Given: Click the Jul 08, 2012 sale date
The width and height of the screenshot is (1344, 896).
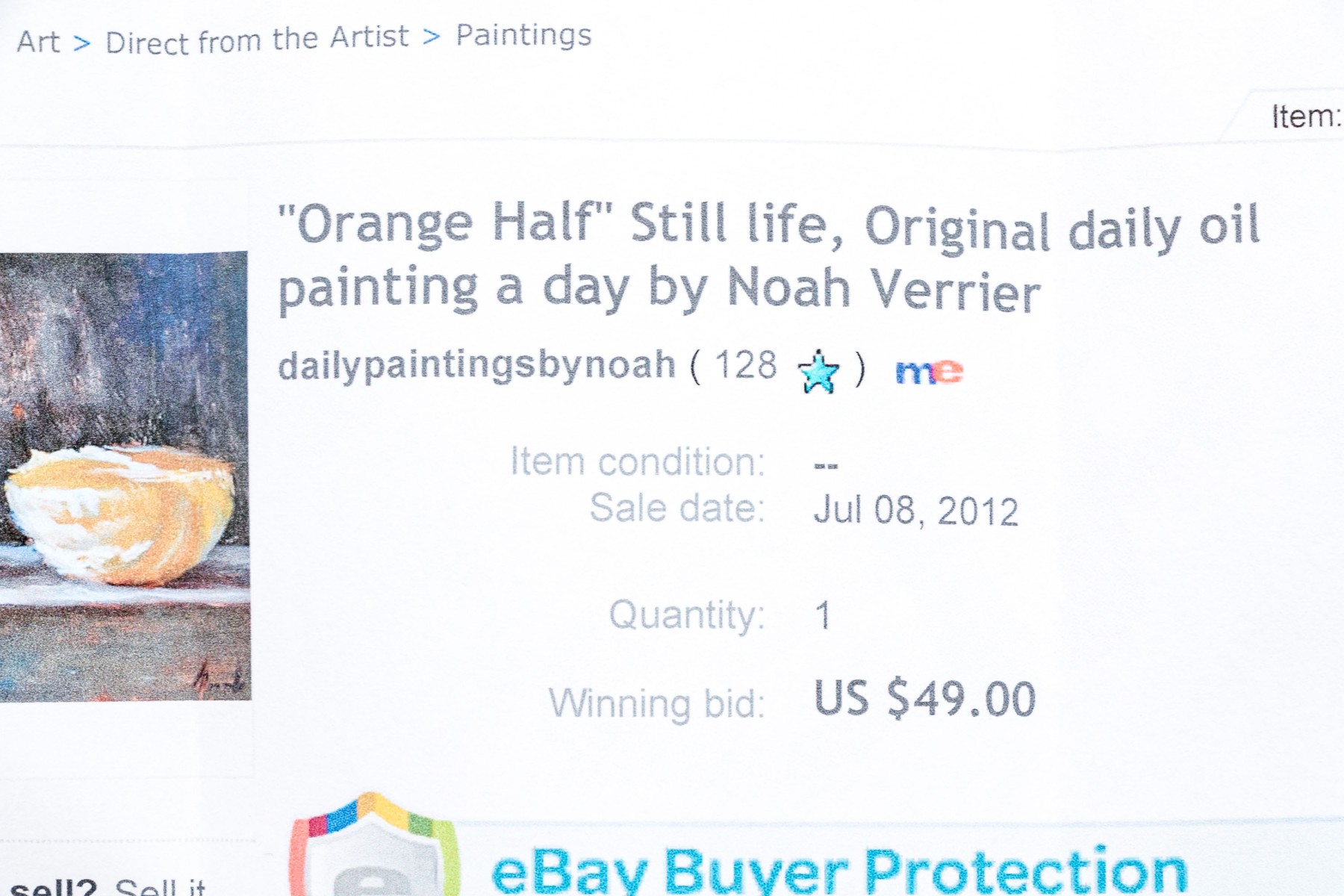Looking at the screenshot, I should (x=915, y=511).
